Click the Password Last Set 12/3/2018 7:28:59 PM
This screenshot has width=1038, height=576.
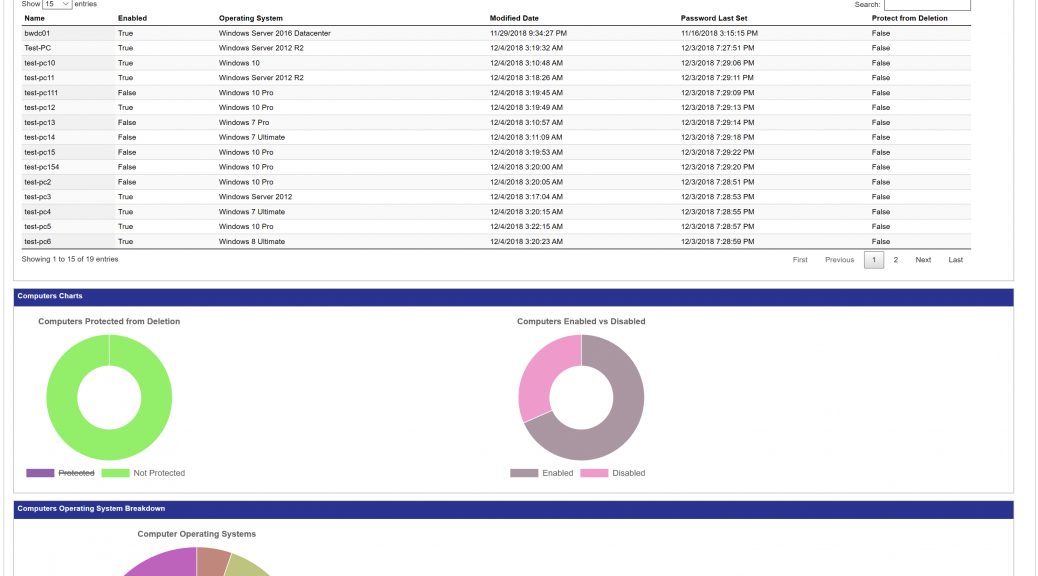point(718,242)
